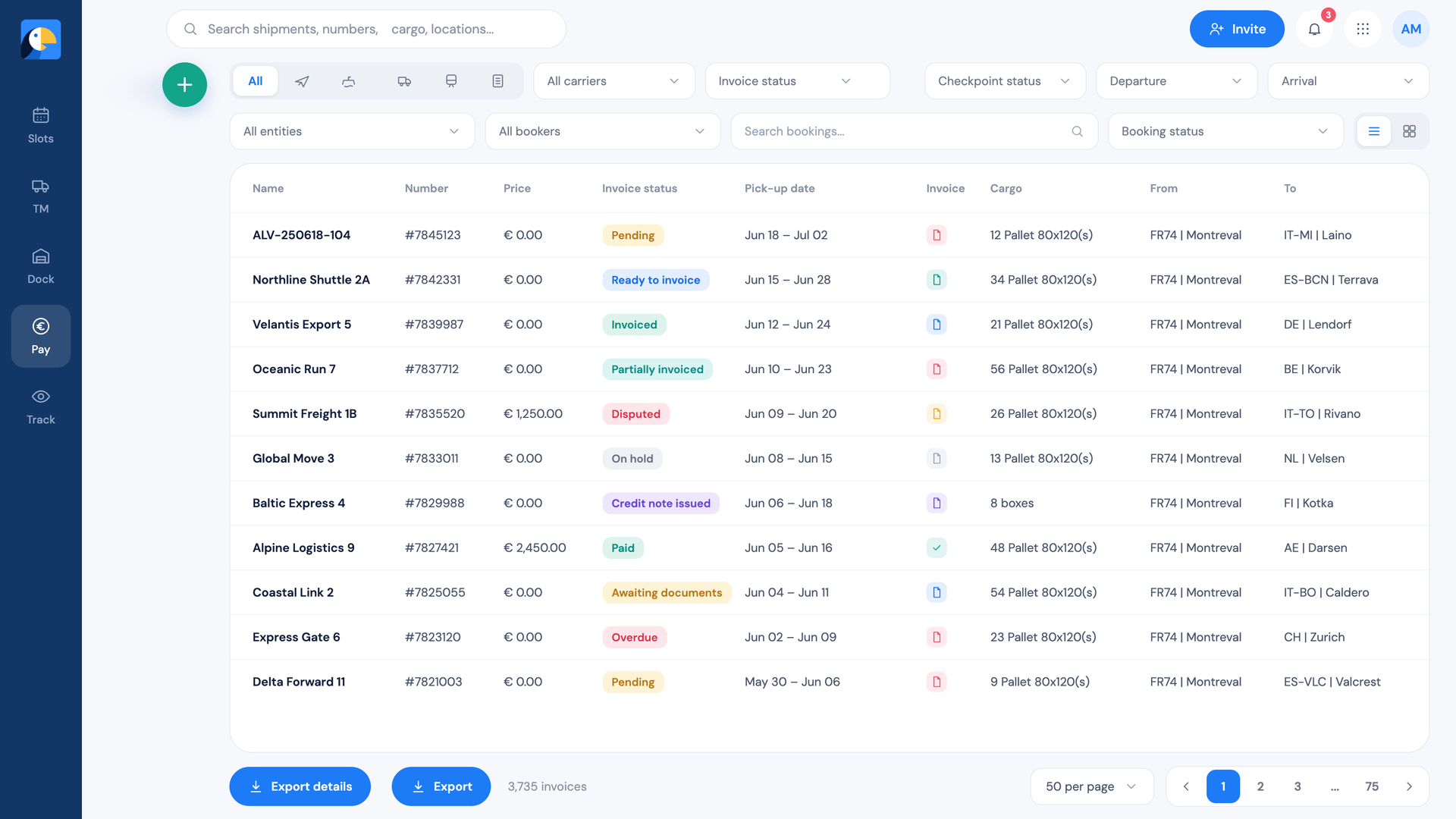
Task: Go to page 2
Action: tap(1260, 786)
